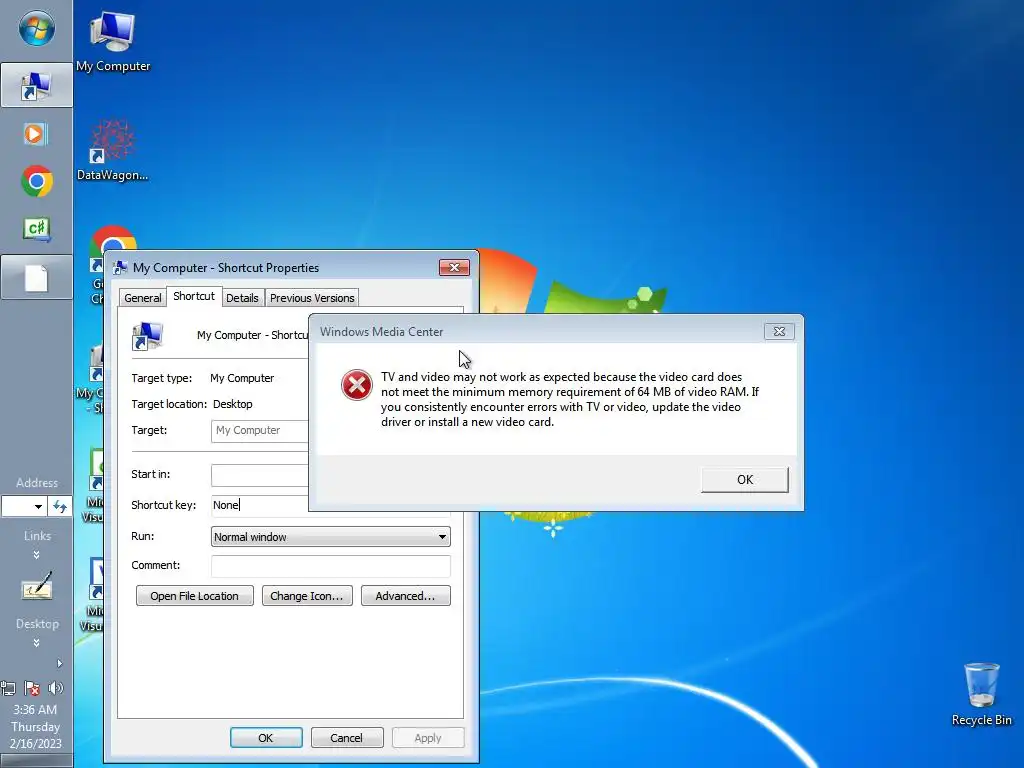Expand the Links toolbar chevron

click(x=36, y=555)
